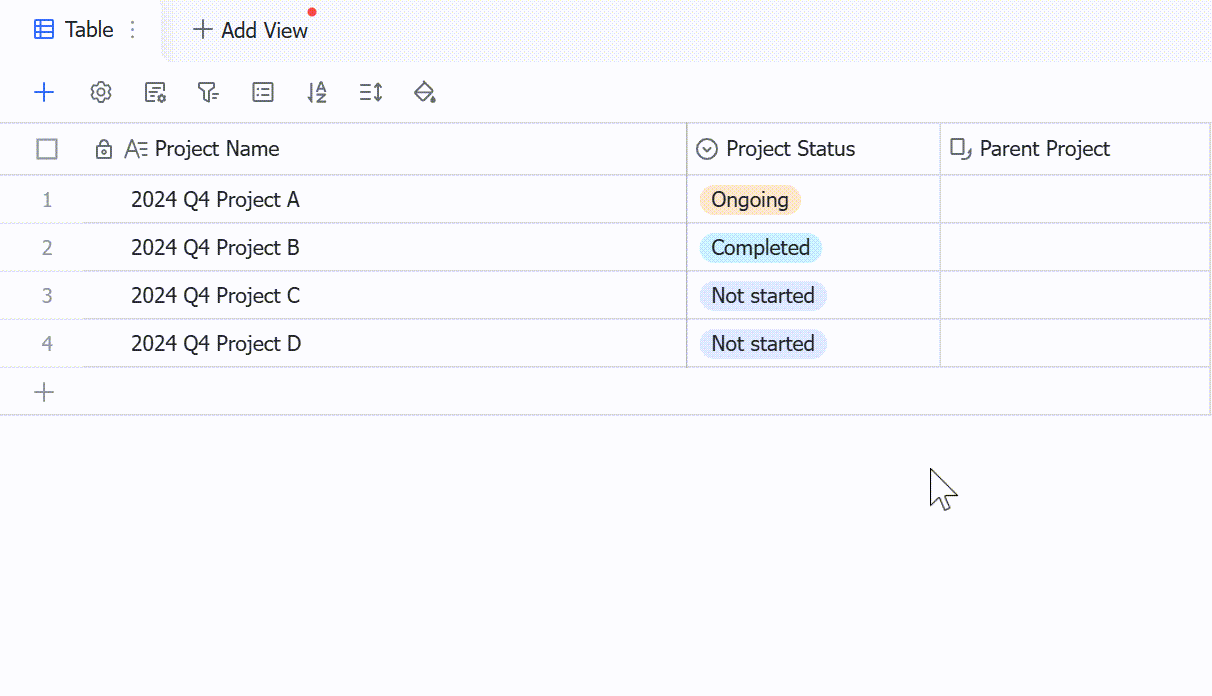The width and height of the screenshot is (1212, 696).
Task: Open the paint bucket fill color icon
Action: [425, 92]
